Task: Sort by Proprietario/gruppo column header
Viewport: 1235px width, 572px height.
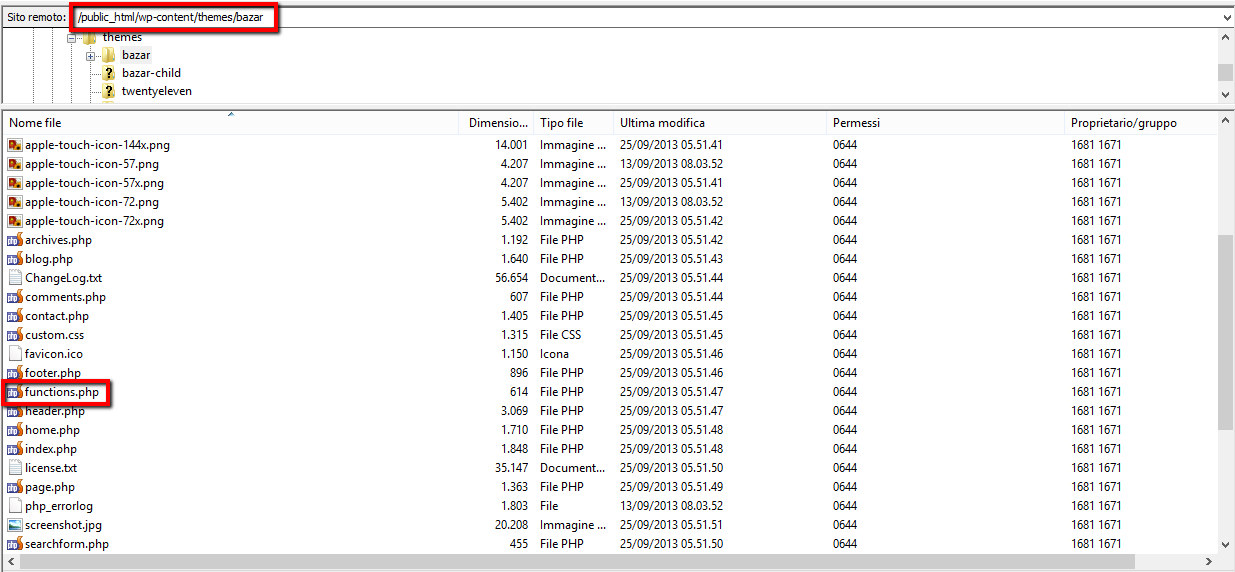Action: pos(1141,123)
